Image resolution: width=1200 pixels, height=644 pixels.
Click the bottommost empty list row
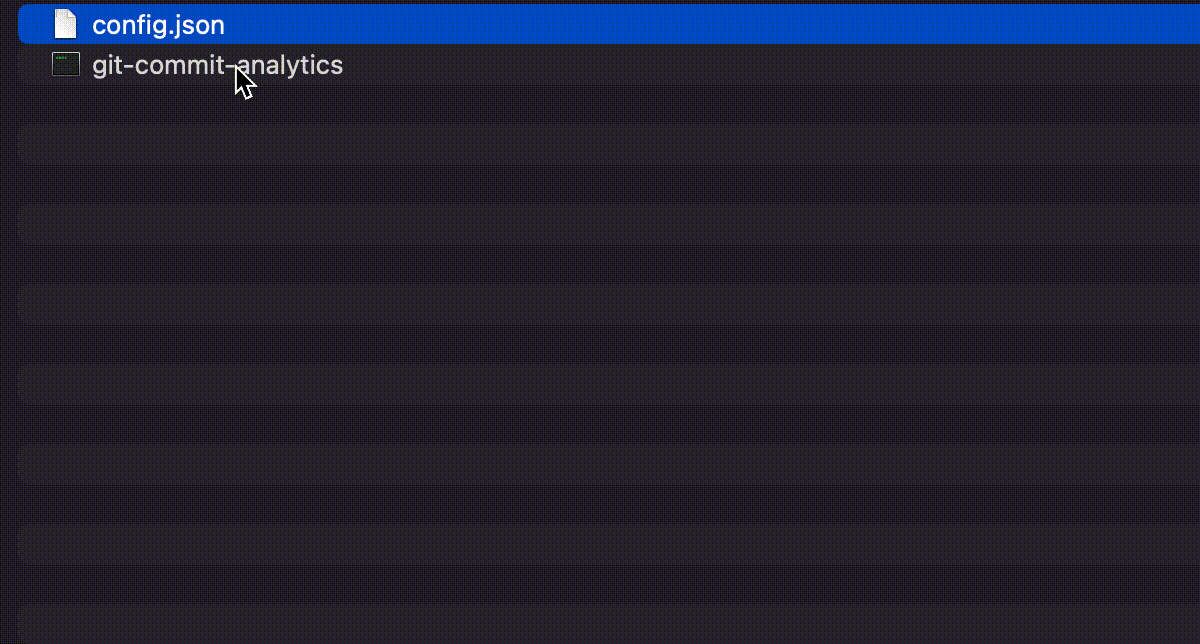pyautogui.click(x=609, y=624)
